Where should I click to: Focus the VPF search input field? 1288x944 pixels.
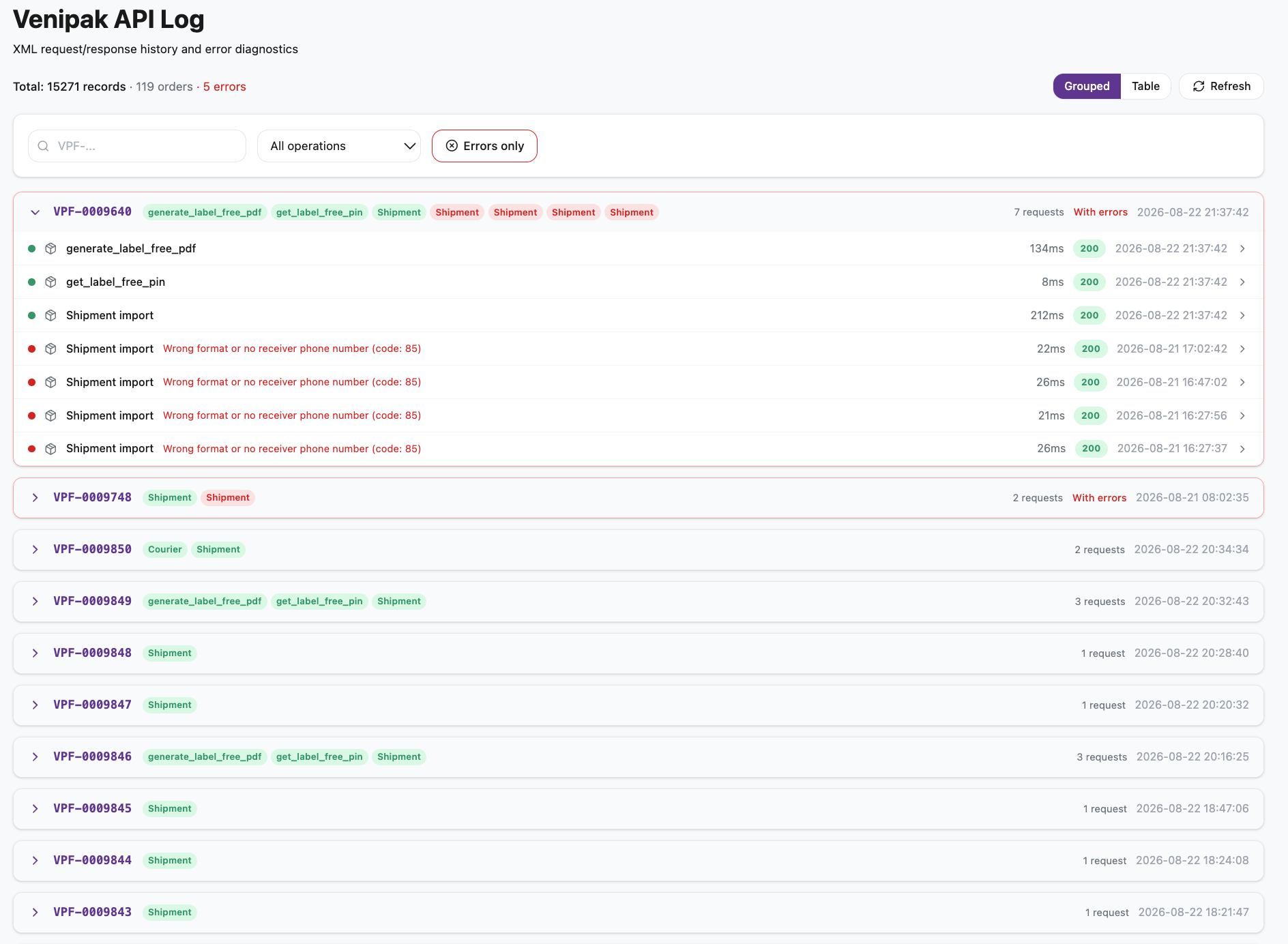click(137, 146)
